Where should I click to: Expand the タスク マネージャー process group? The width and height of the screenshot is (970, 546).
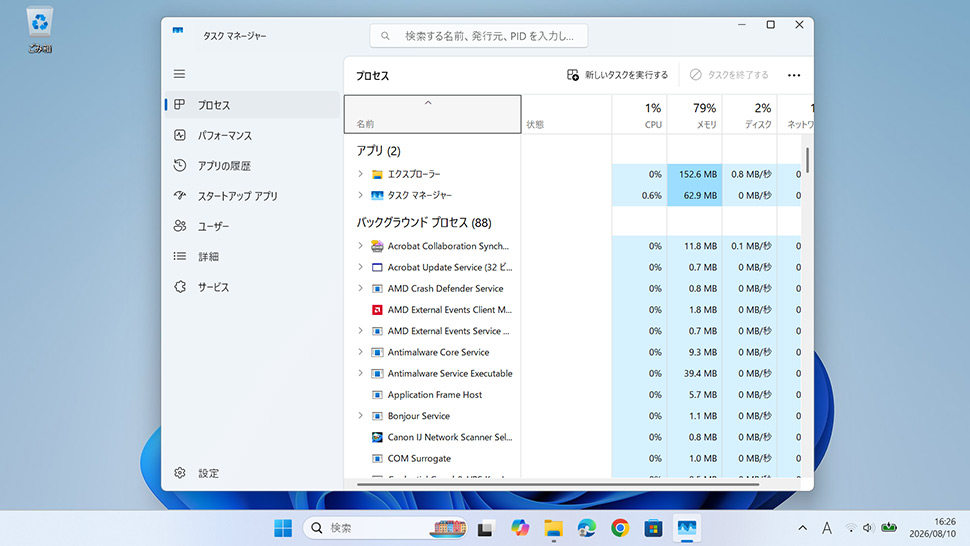click(x=360, y=195)
